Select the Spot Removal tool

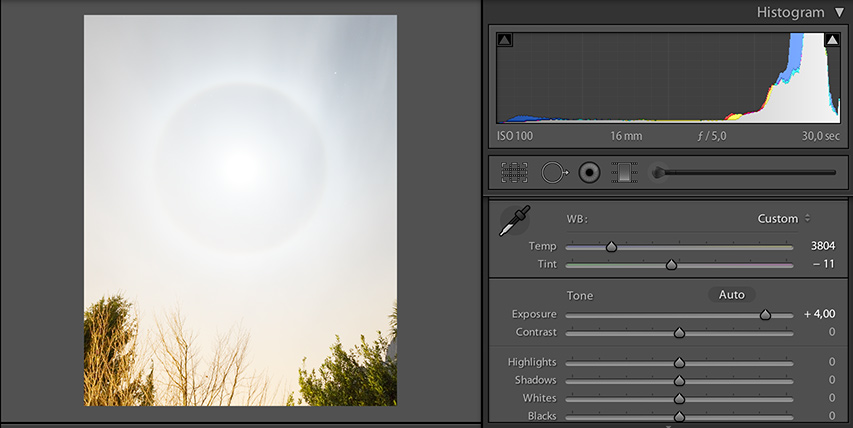[555, 173]
